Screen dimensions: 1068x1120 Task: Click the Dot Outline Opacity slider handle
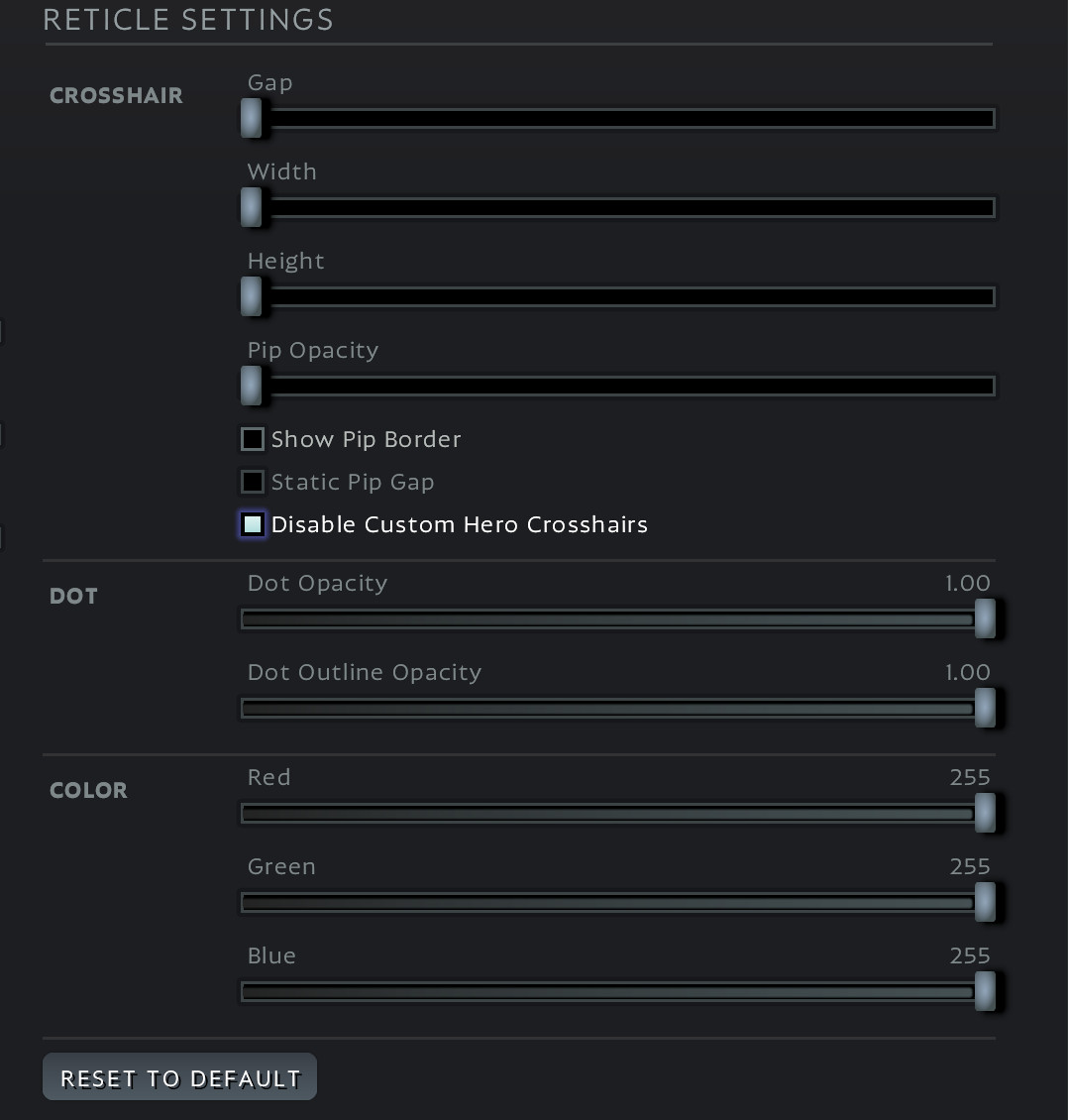(985, 709)
